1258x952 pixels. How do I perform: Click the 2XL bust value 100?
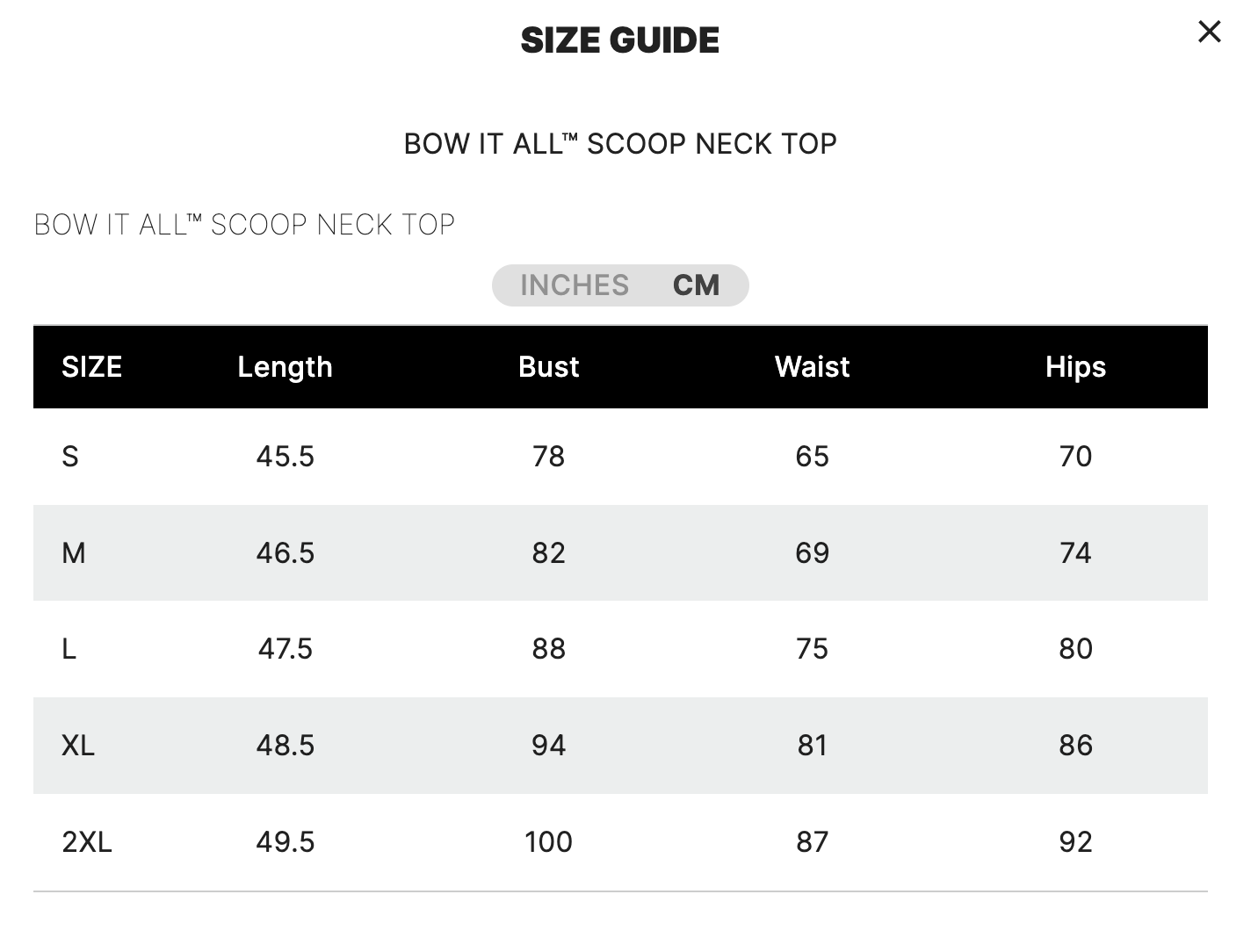[548, 842]
